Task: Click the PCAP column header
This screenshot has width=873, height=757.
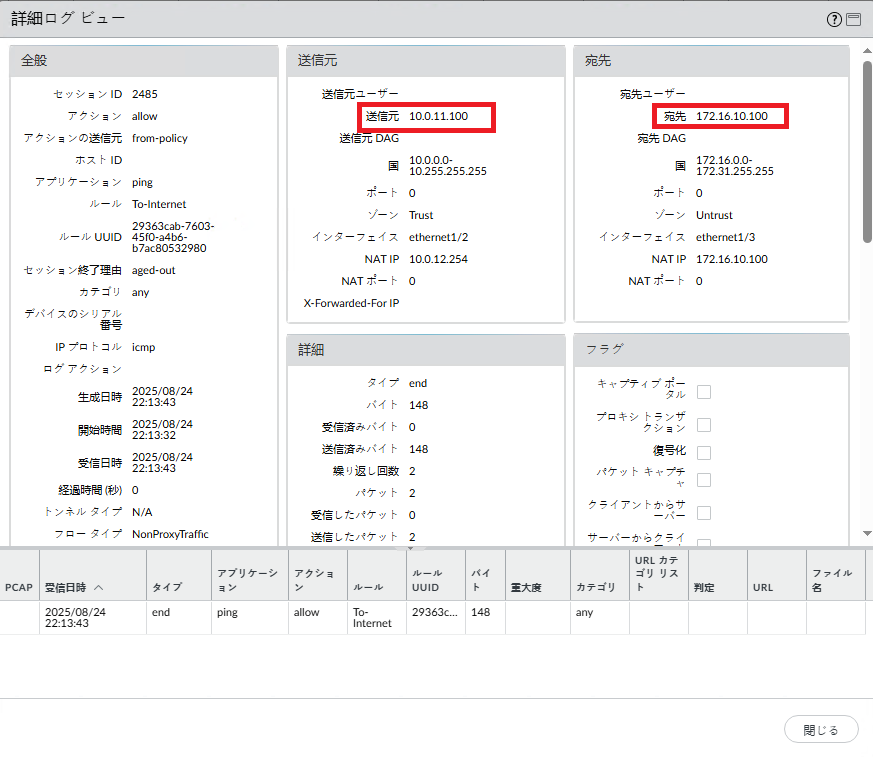Action: (19, 588)
